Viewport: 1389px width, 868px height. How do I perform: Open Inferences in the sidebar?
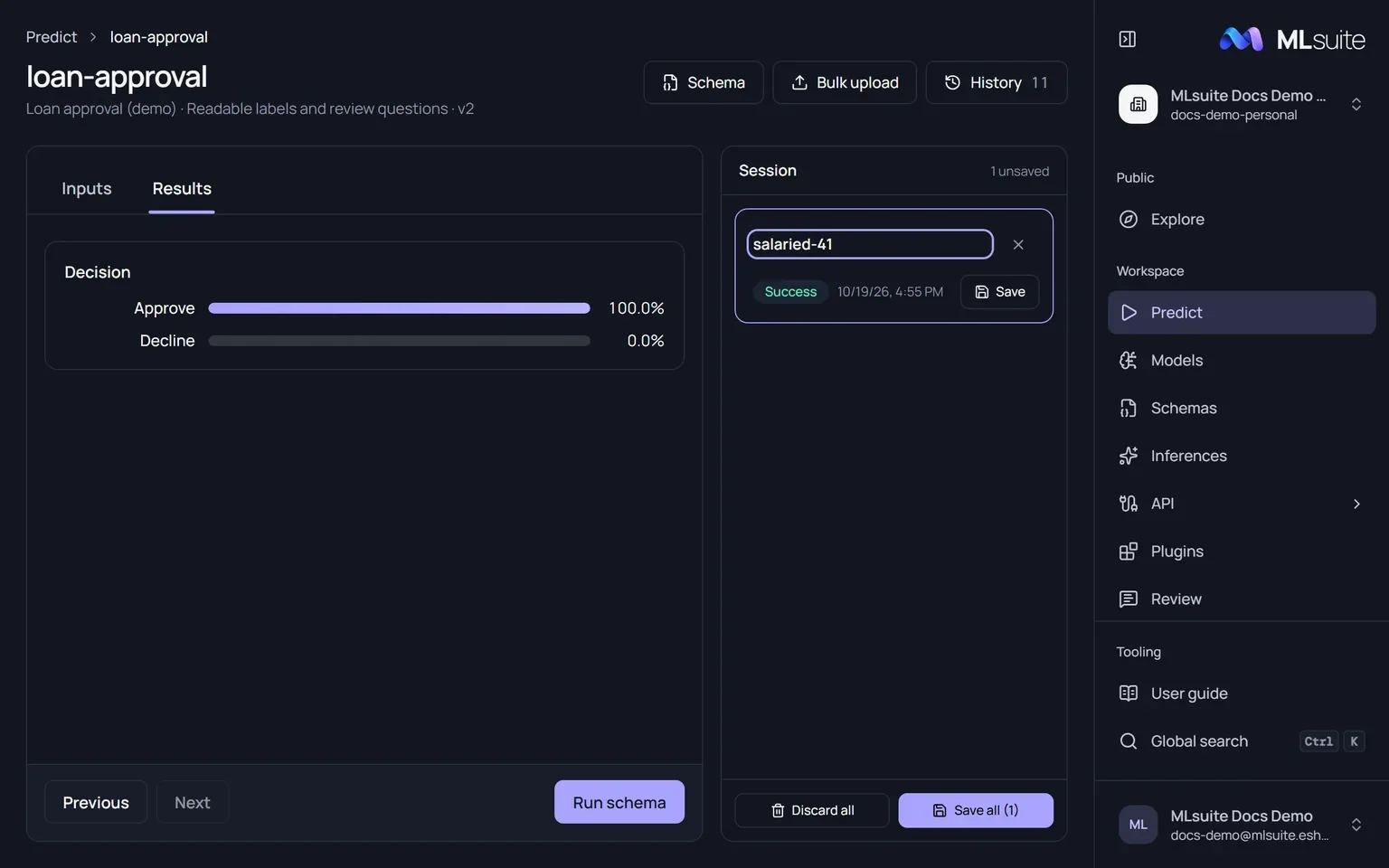[x=1241, y=456]
